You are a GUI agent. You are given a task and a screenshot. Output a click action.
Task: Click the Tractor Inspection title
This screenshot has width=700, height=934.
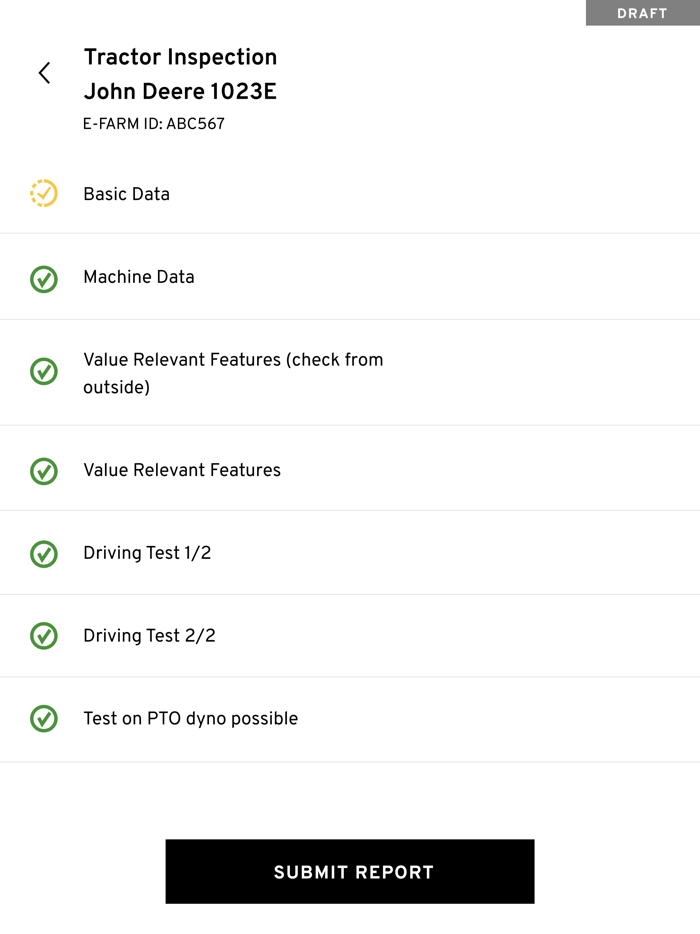point(180,57)
